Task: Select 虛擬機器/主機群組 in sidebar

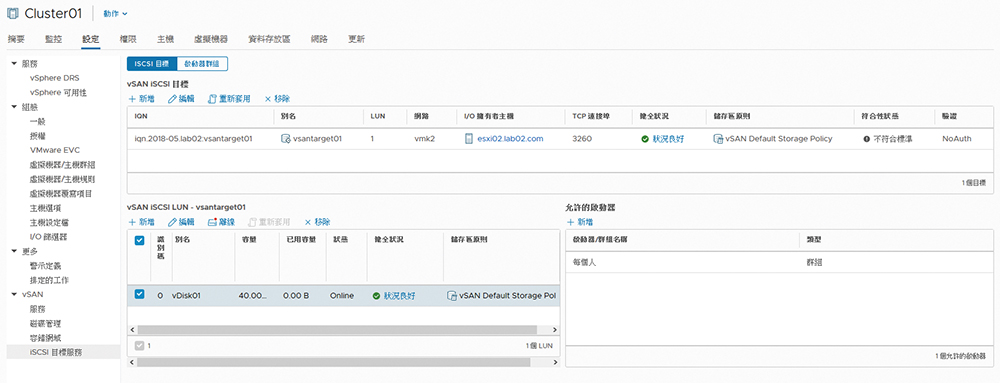Action: [x=62, y=164]
